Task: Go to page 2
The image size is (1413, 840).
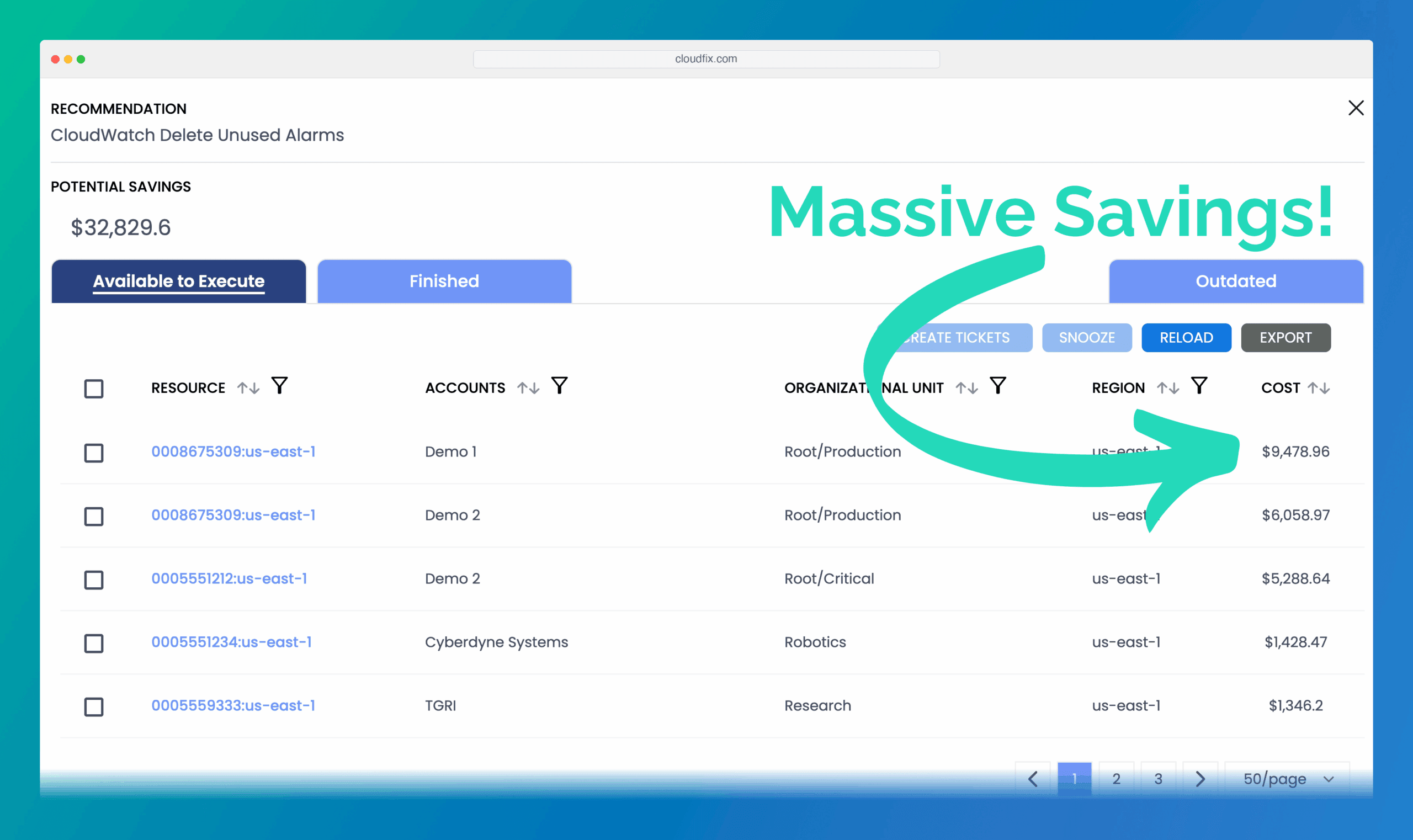Action: click(x=1117, y=779)
